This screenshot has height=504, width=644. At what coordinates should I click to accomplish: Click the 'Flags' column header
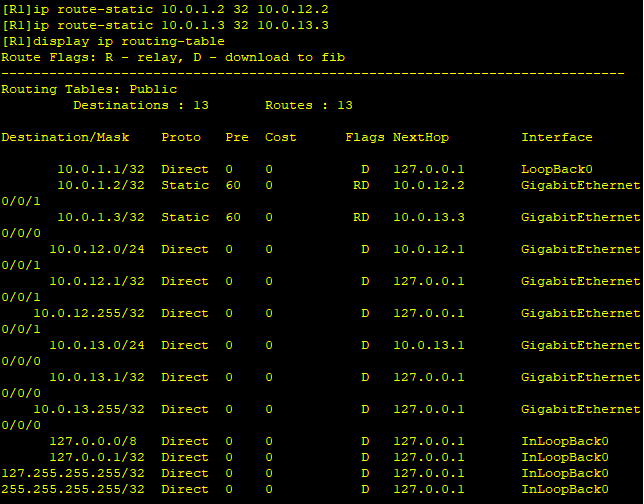[365, 138]
